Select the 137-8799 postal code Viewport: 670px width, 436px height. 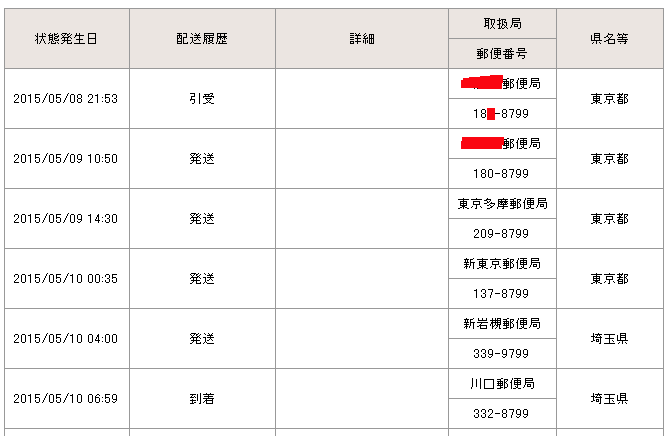click(x=502, y=294)
